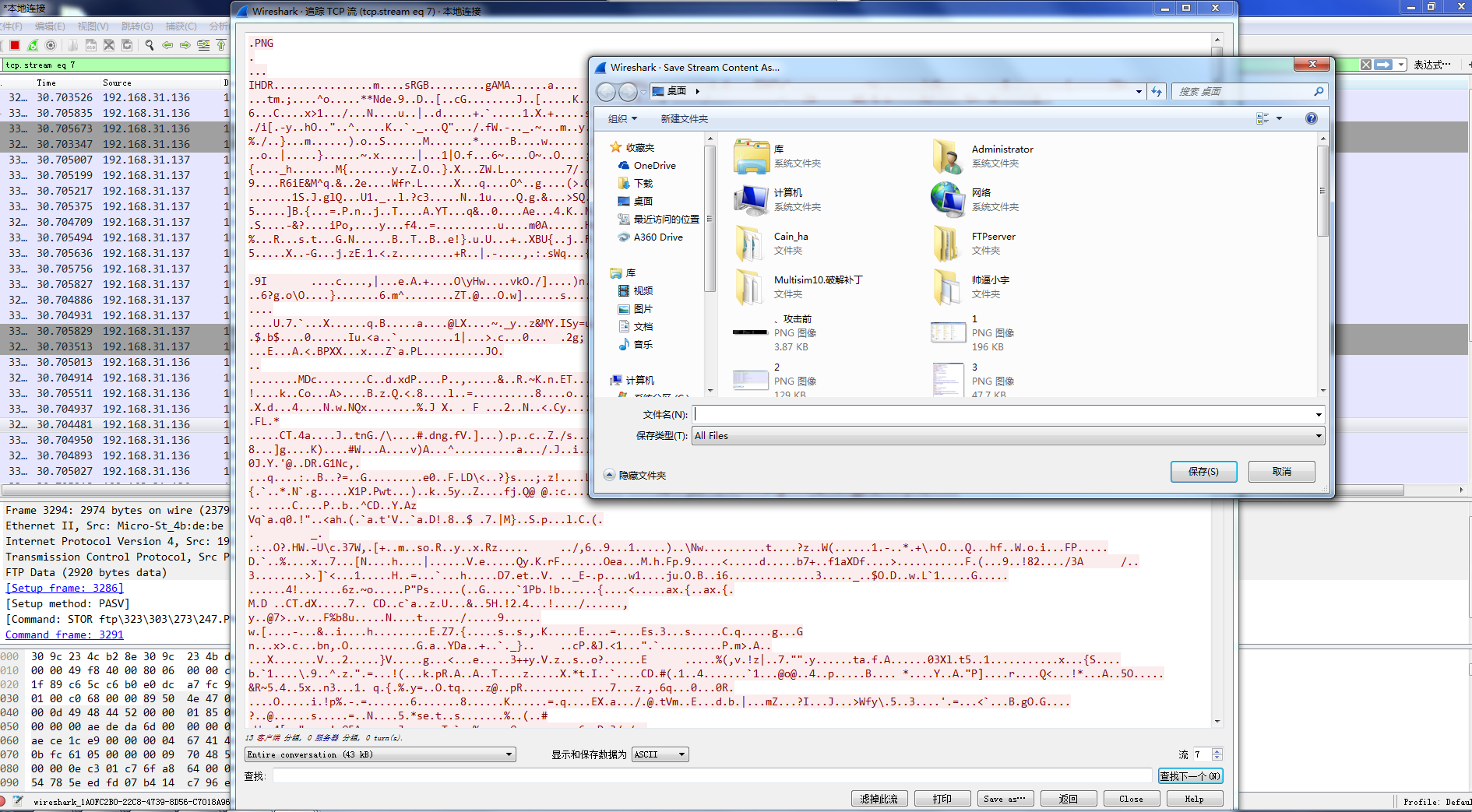Open the Administrator folder icon
Image resolution: width=1472 pixels, height=812 pixels.
tap(948, 156)
